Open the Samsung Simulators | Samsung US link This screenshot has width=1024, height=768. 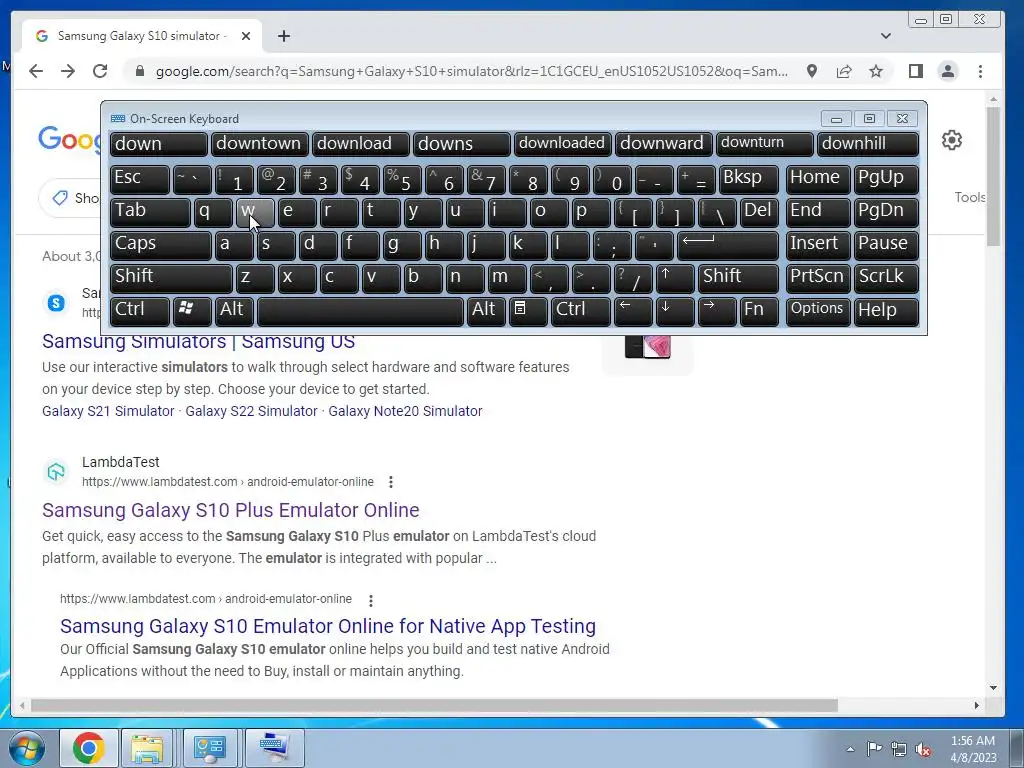(199, 342)
